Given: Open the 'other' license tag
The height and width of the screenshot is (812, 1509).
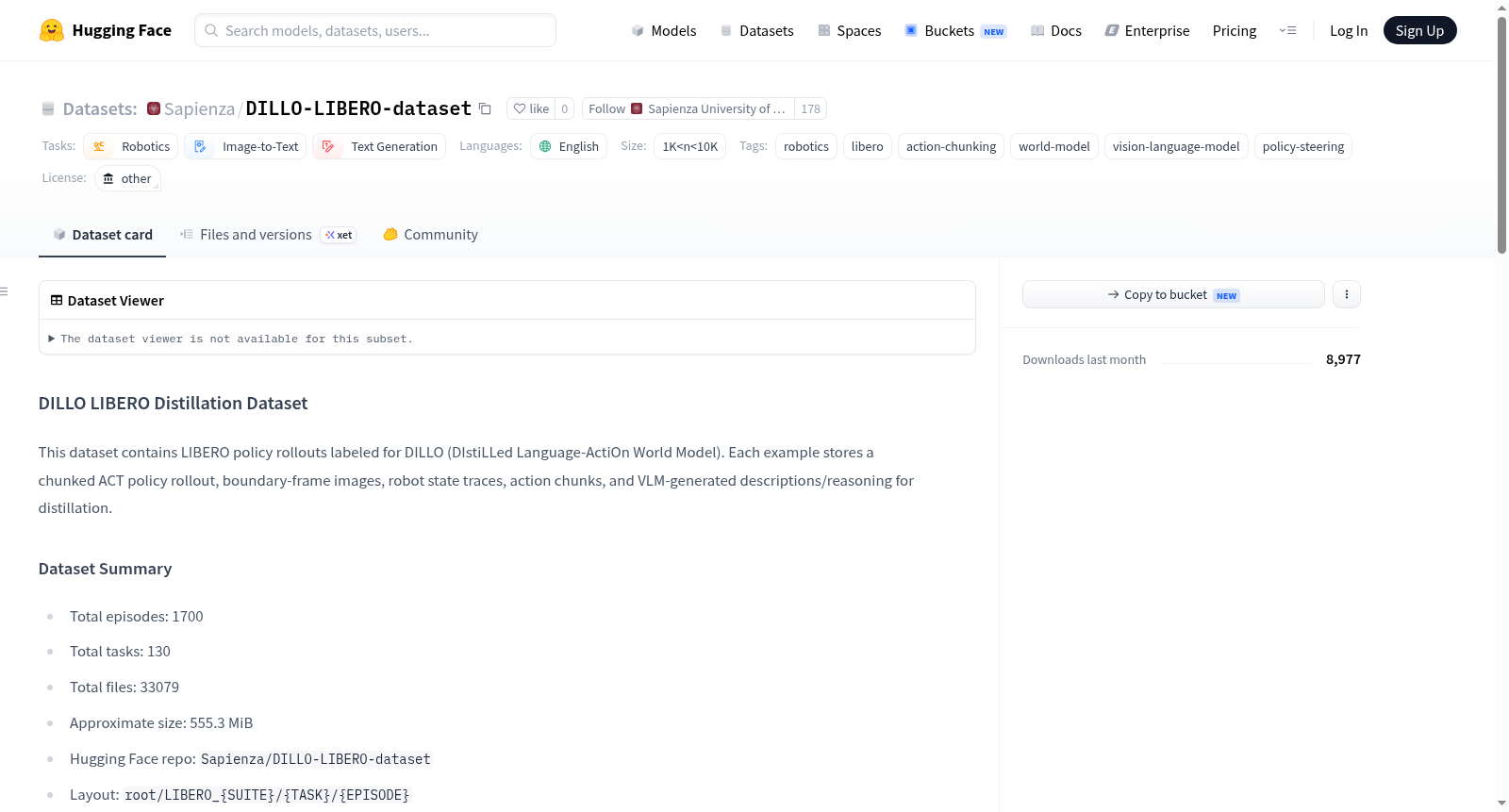Looking at the screenshot, I should (x=127, y=178).
